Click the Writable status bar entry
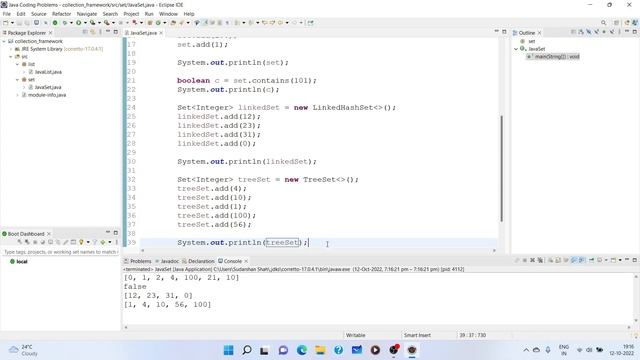This screenshot has height=360, width=640. (x=356, y=335)
